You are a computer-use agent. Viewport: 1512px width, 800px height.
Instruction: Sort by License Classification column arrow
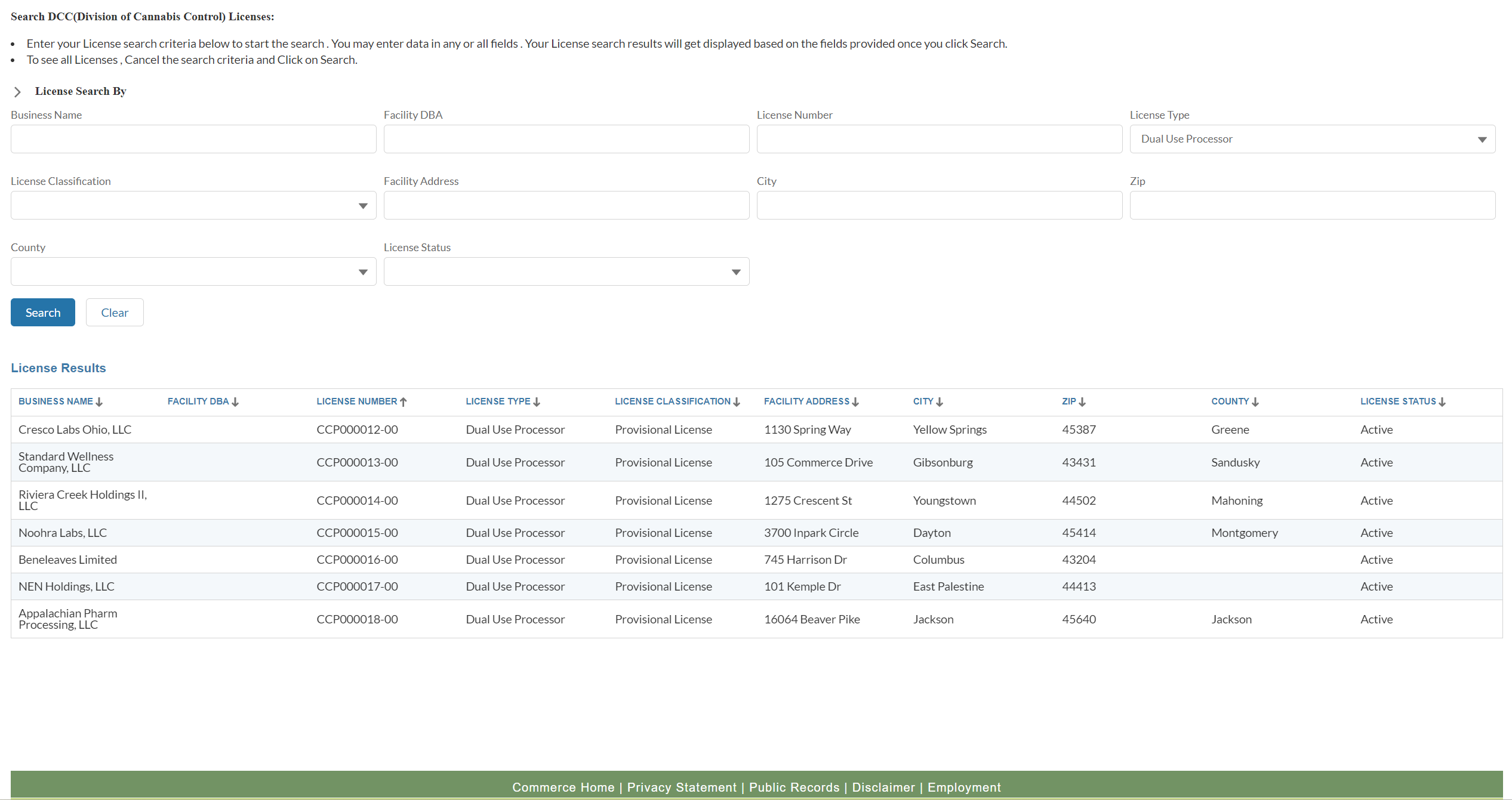[737, 402]
